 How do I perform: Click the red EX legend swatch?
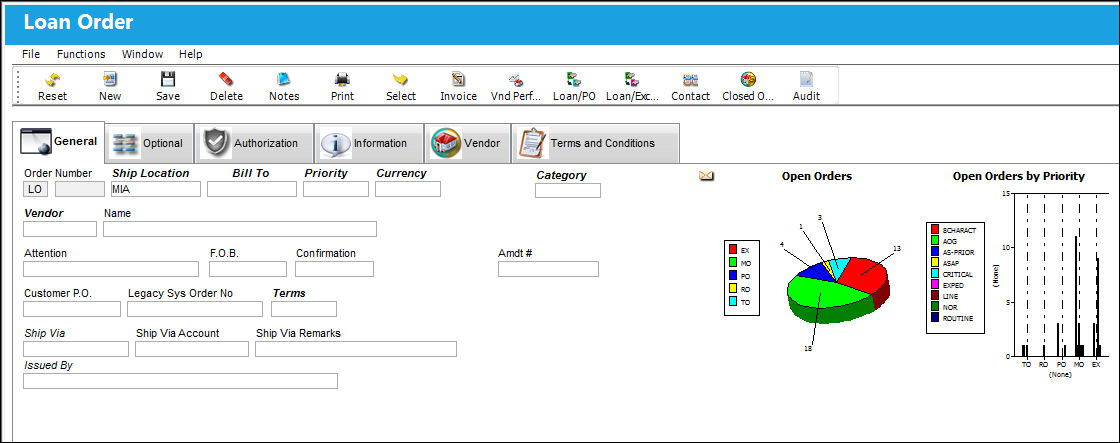click(x=732, y=250)
